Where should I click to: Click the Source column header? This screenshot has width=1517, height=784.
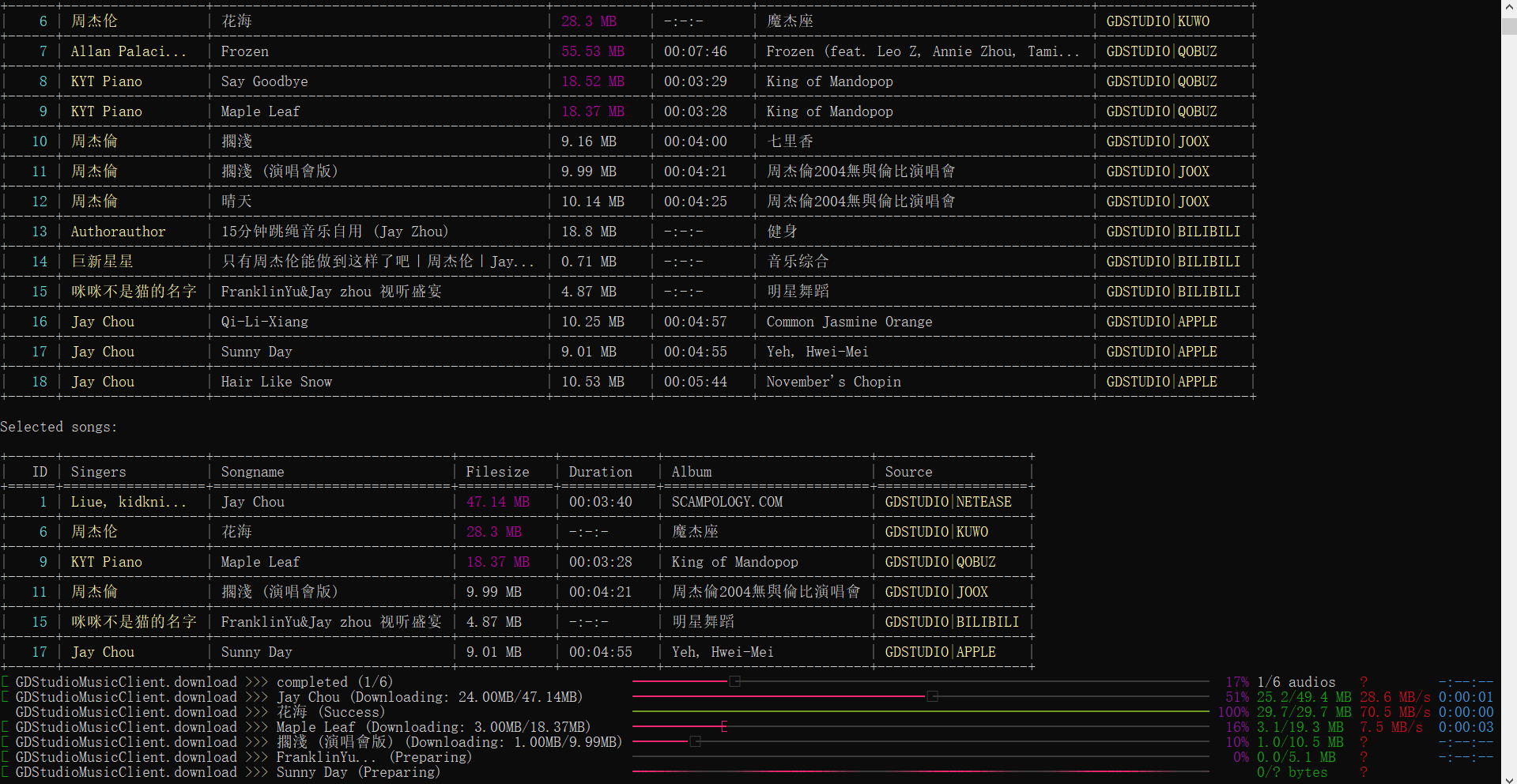click(908, 472)
